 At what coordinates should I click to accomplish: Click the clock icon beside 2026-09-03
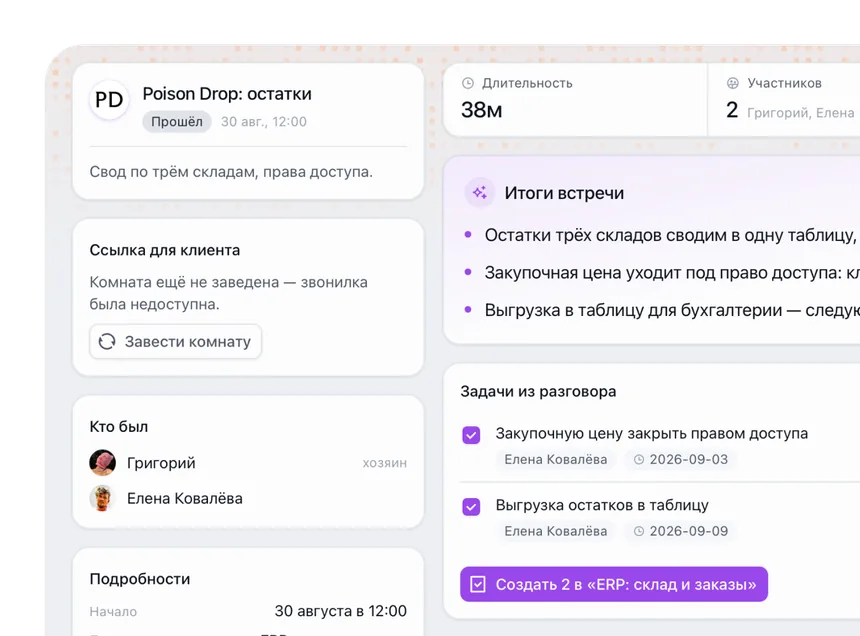coord(639,459)
